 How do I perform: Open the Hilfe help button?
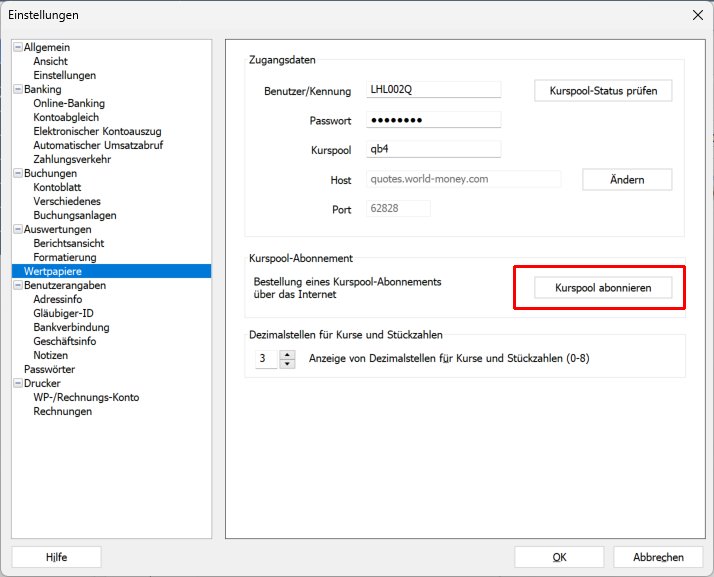[56, 557]
